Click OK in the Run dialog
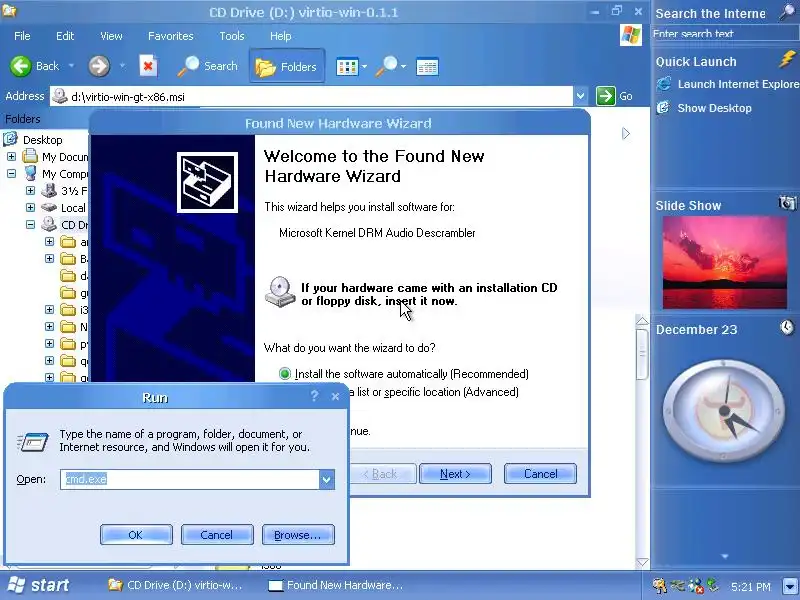 (x=136, y=534)
